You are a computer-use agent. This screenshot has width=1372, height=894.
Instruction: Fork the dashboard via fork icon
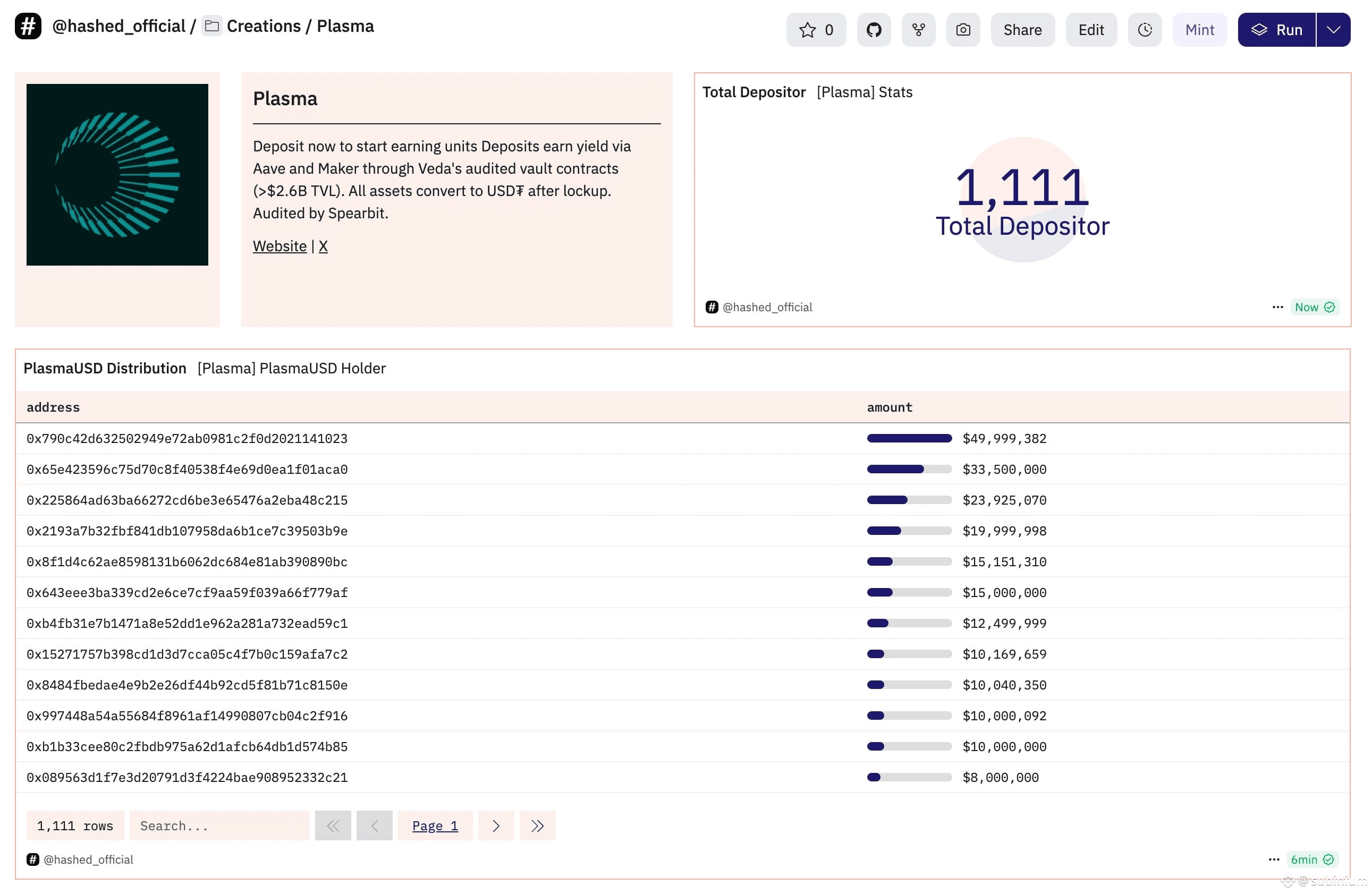click(918, 30)
